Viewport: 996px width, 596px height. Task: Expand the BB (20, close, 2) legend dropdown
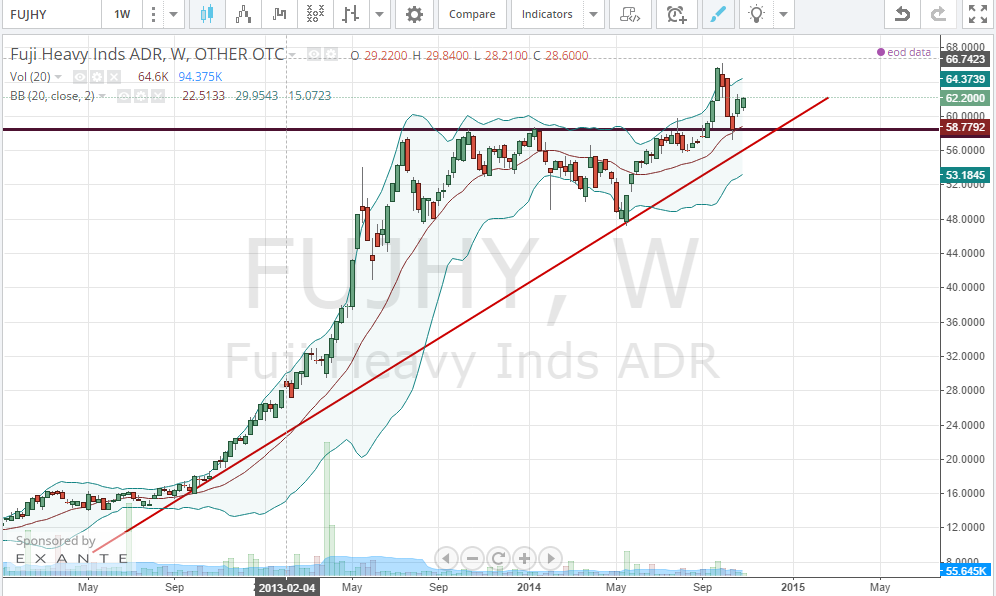tap(102, 96)
